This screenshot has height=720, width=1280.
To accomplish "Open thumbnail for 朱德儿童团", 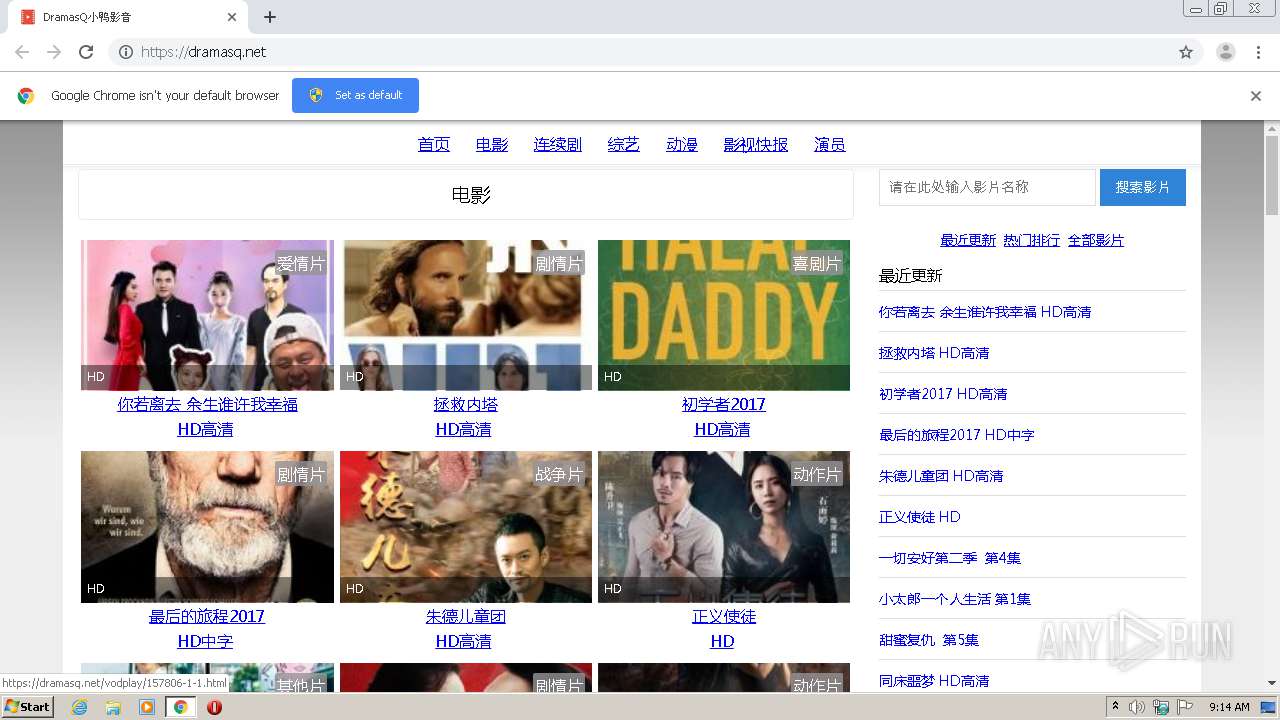I will tap(466, 527).
